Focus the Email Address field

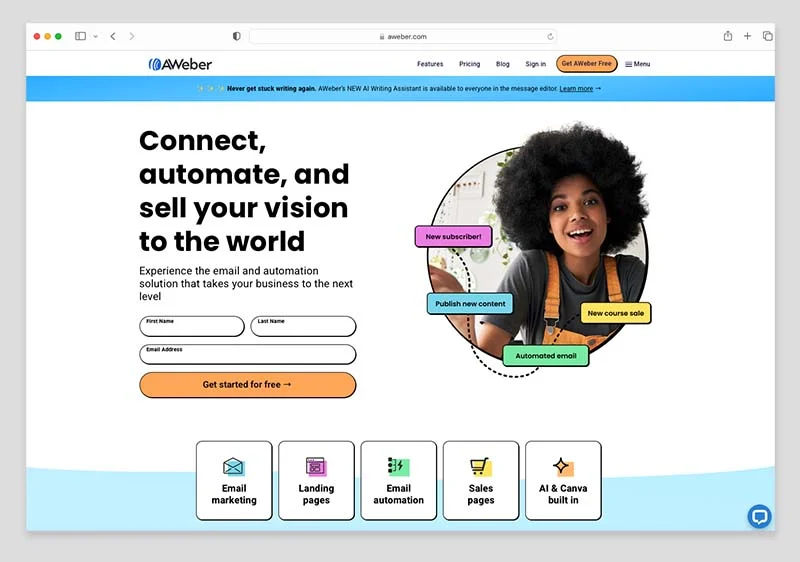(247, 354)
